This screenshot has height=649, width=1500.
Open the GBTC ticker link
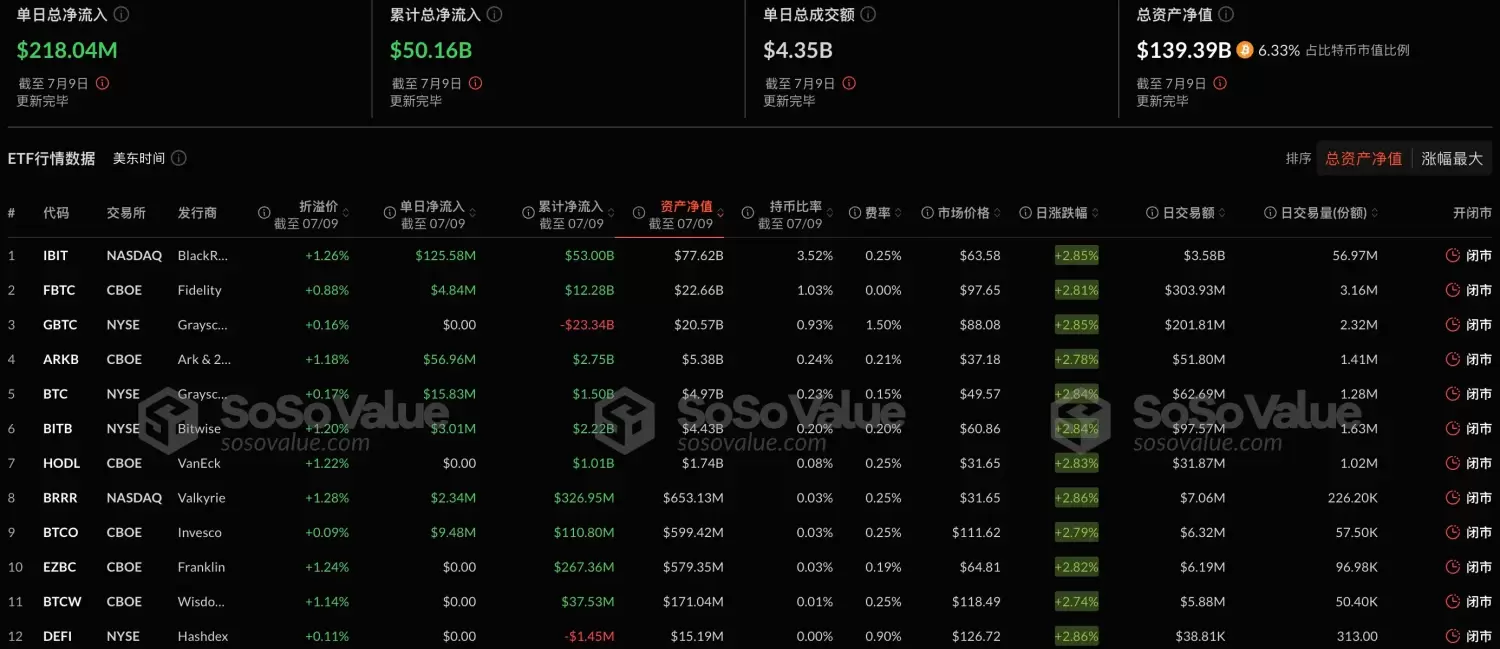pos(59,325)
